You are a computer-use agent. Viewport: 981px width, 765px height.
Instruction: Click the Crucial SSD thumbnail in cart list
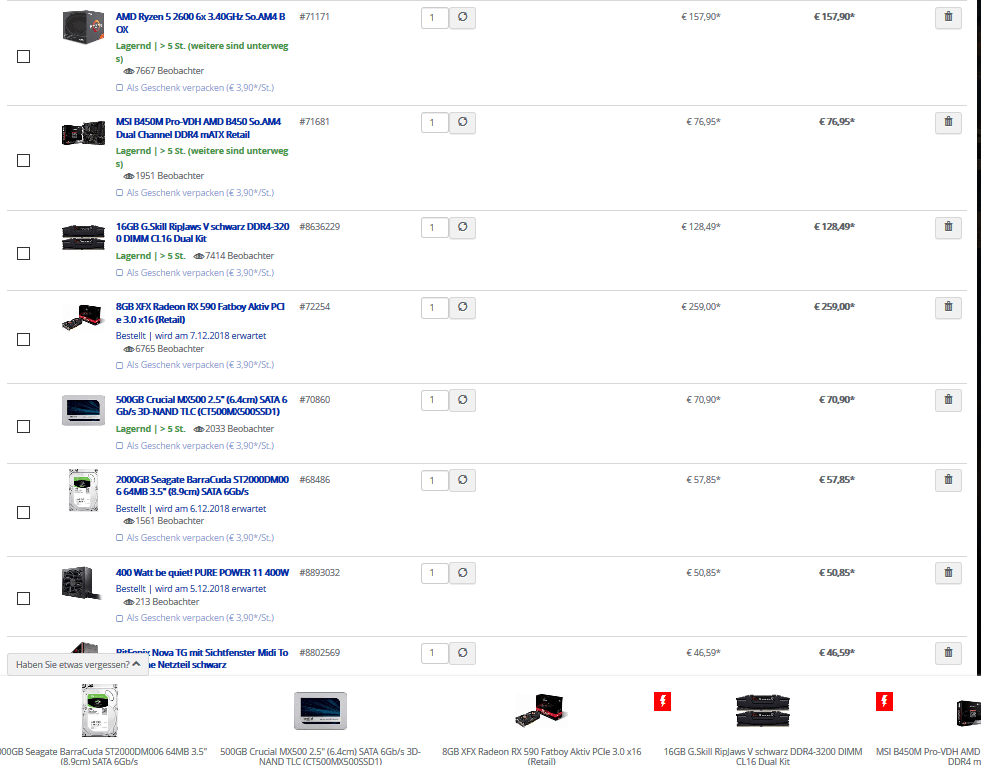(x=83, y=410)
